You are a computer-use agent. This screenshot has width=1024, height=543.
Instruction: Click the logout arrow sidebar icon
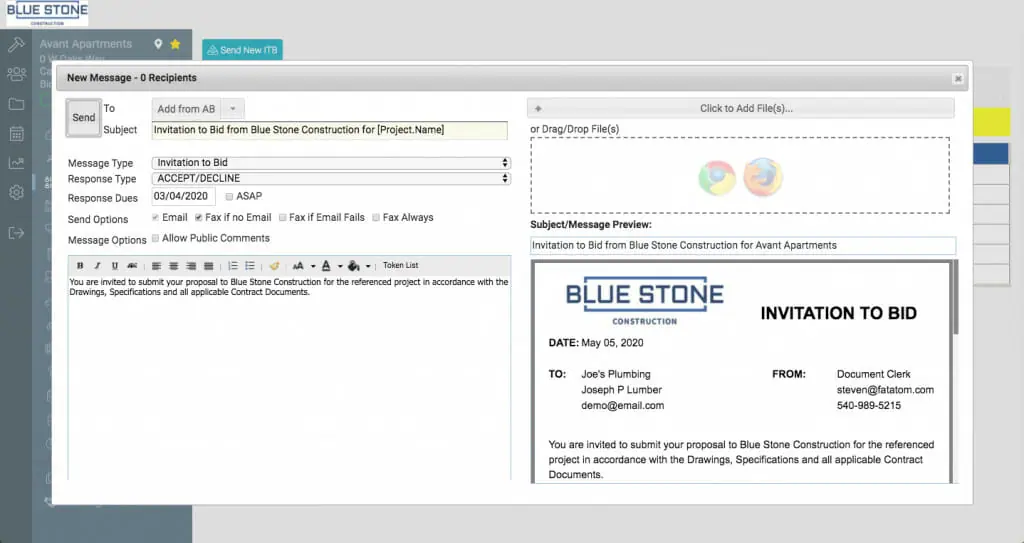pos(16,233)
